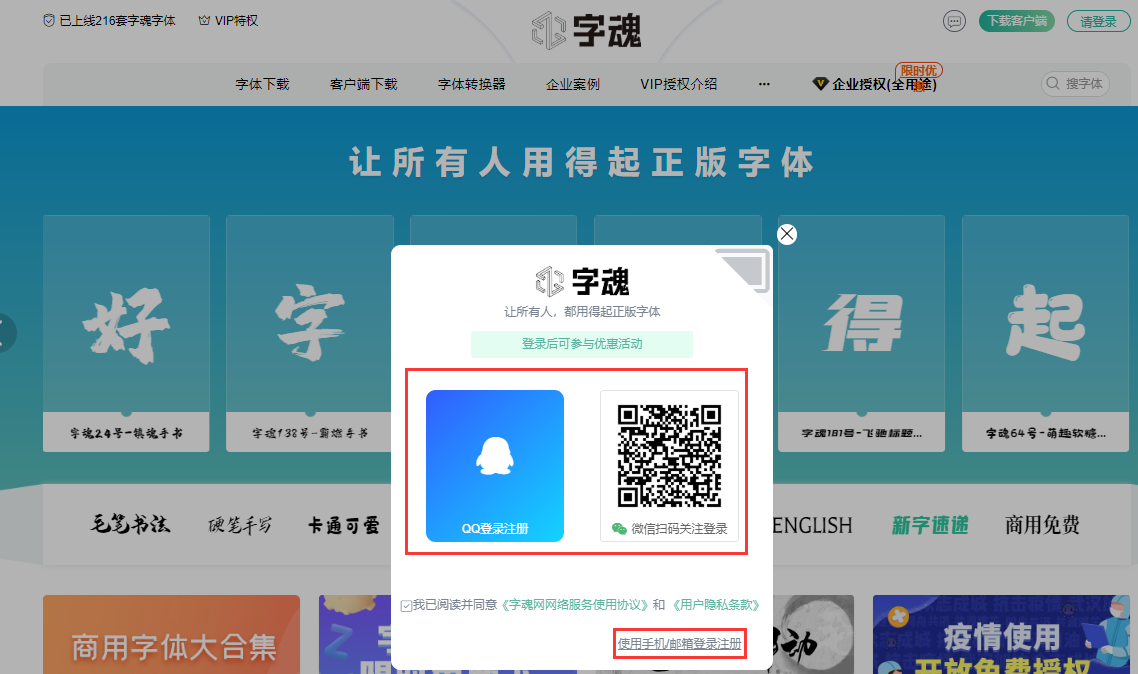Click the 让所有人用得起正版字体 headline
This screenshot has height=674, width=1138.
click(581, 162)
